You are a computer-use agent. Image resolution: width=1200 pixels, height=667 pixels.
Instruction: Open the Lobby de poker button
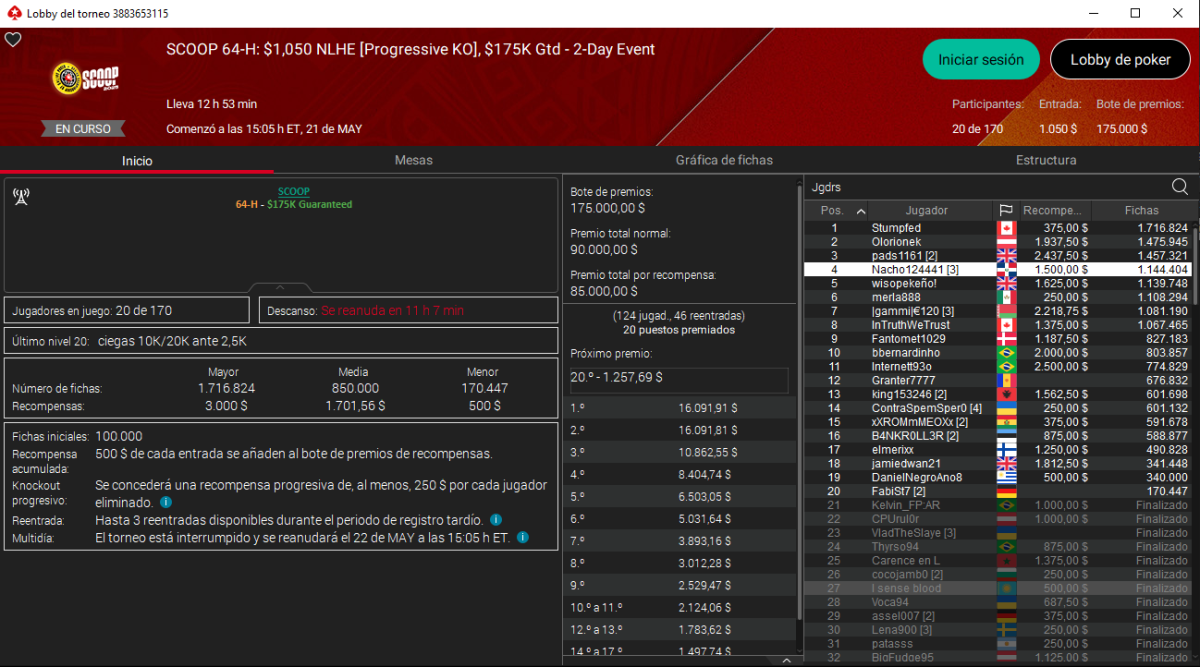pyautogui.click(x=1120, y=60)
